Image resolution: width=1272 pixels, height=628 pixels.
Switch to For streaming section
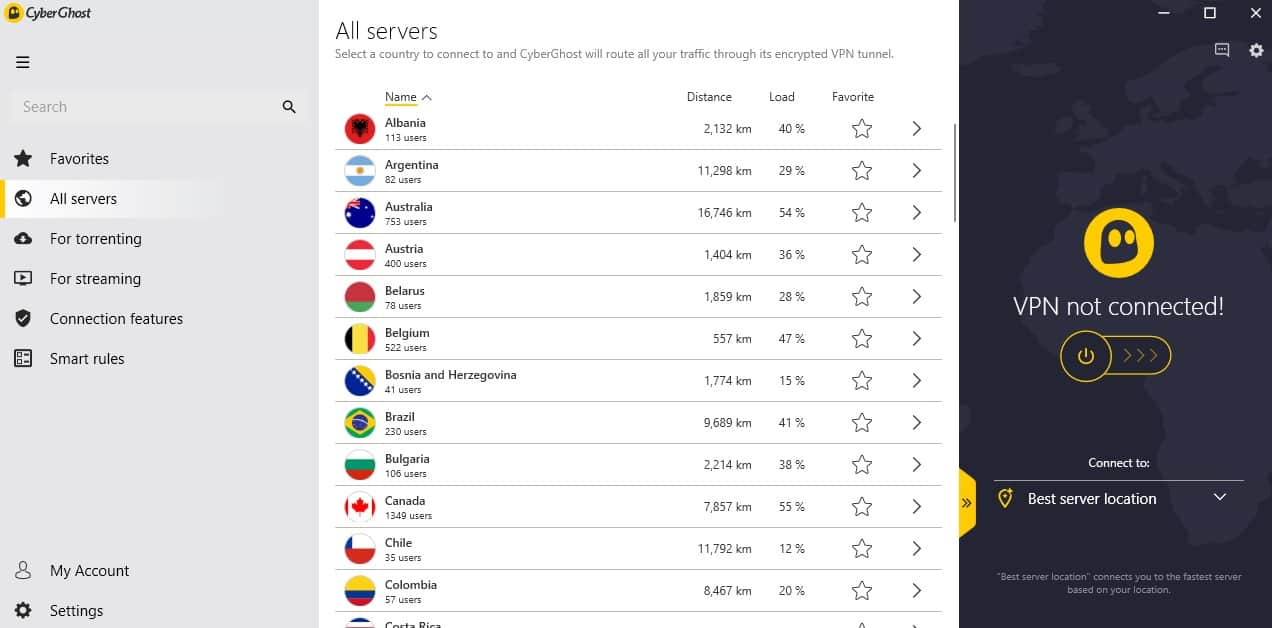click(95, 279)
